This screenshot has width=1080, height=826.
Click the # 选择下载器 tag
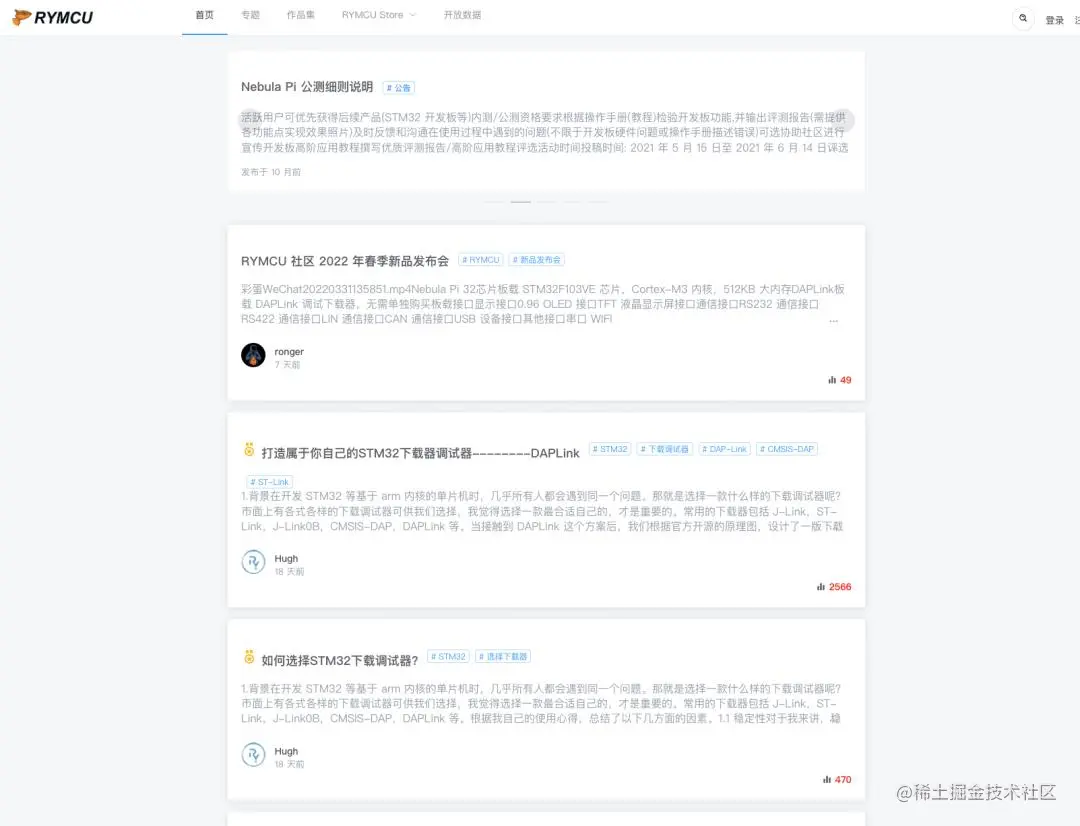tap(503, 657)
